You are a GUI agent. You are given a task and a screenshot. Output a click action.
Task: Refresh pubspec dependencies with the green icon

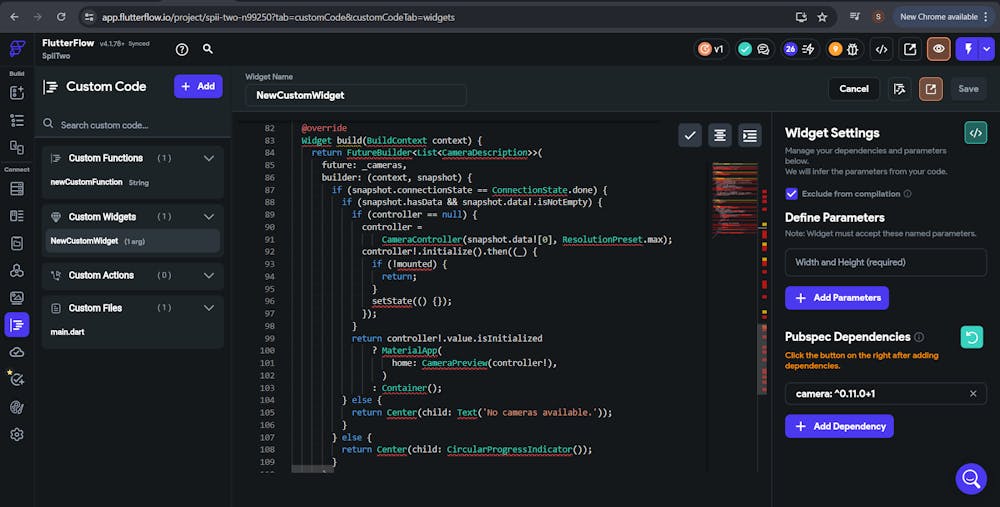[971, 337]
